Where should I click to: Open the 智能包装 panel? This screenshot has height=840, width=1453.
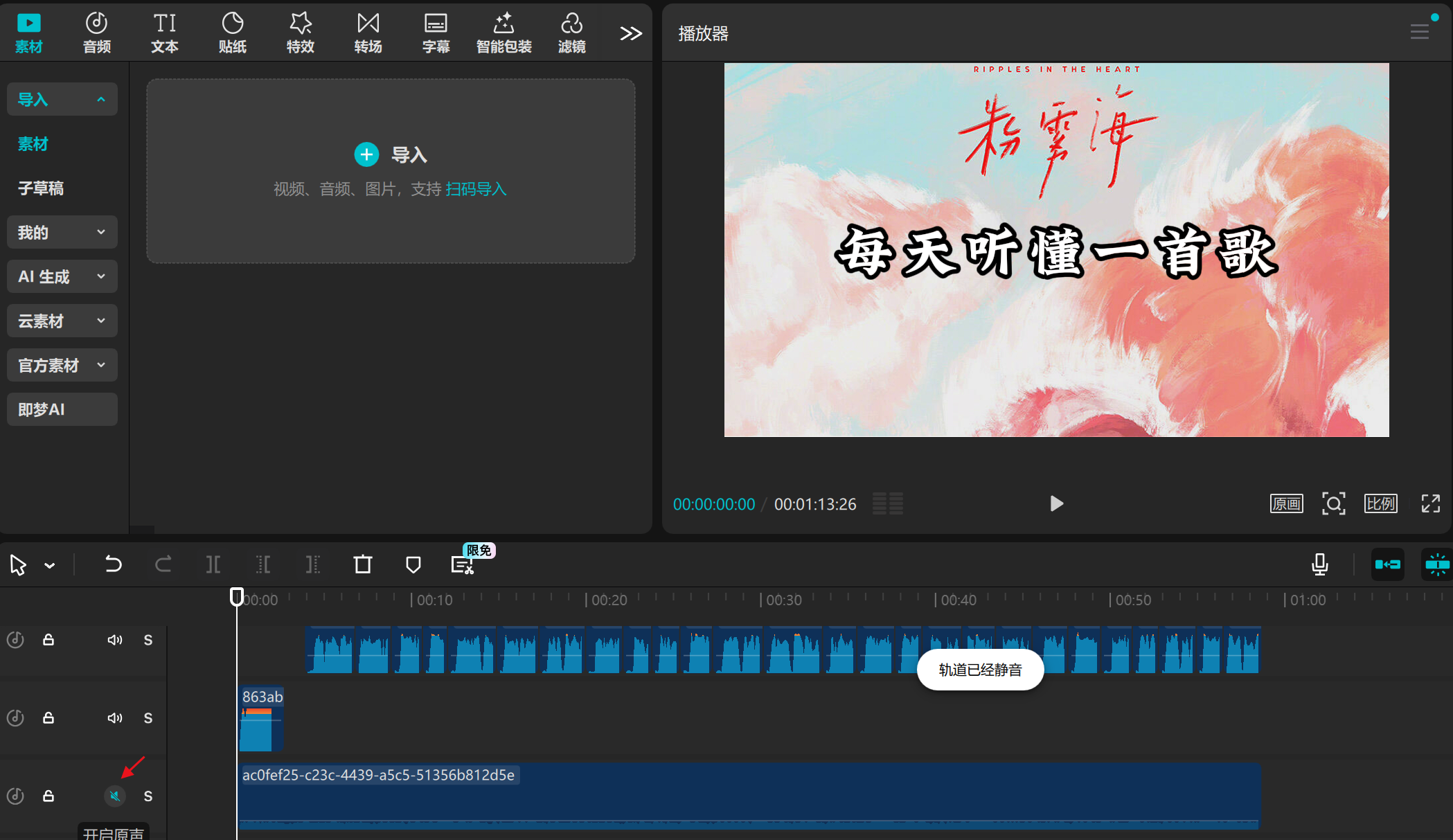pyautogui.click(x=503, y=31)
